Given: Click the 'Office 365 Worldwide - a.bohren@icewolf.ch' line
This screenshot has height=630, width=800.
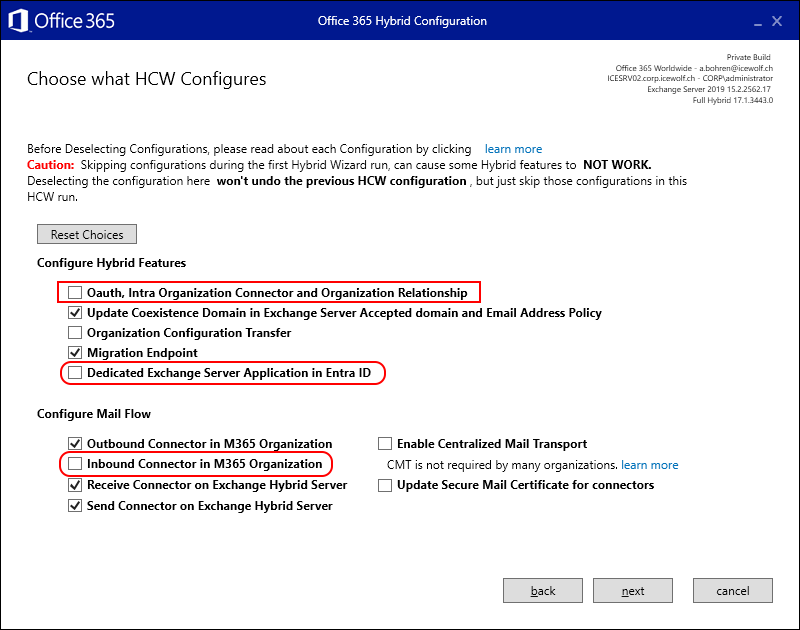Looking at the screenshot, I should [x=694, y=68].
